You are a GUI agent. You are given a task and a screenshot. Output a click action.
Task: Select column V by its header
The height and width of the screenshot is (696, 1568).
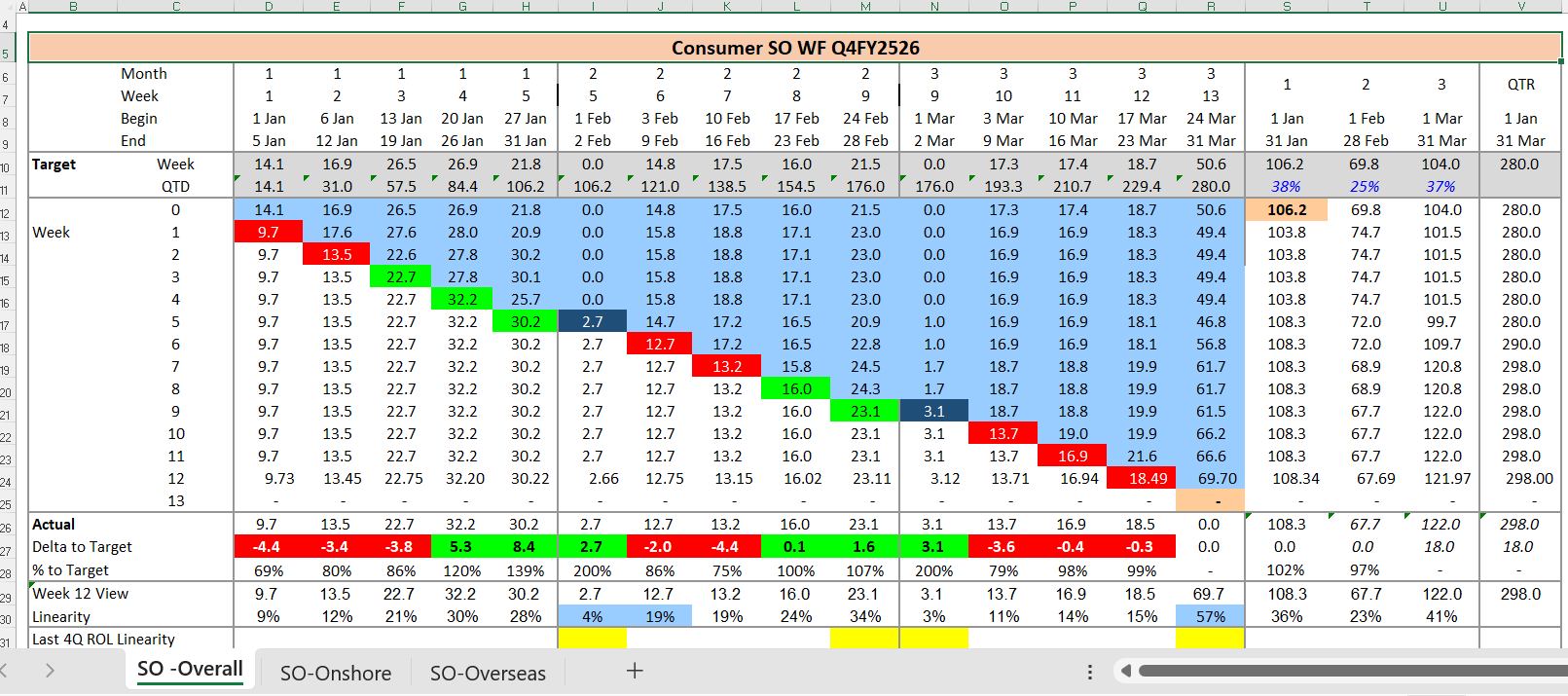1520,6
